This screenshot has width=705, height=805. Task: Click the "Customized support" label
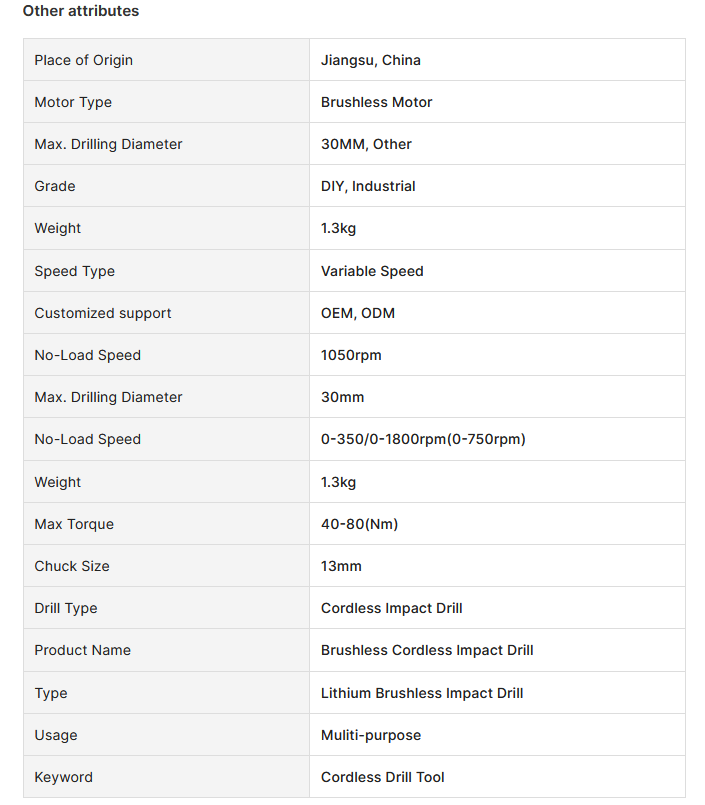point(103,313)
